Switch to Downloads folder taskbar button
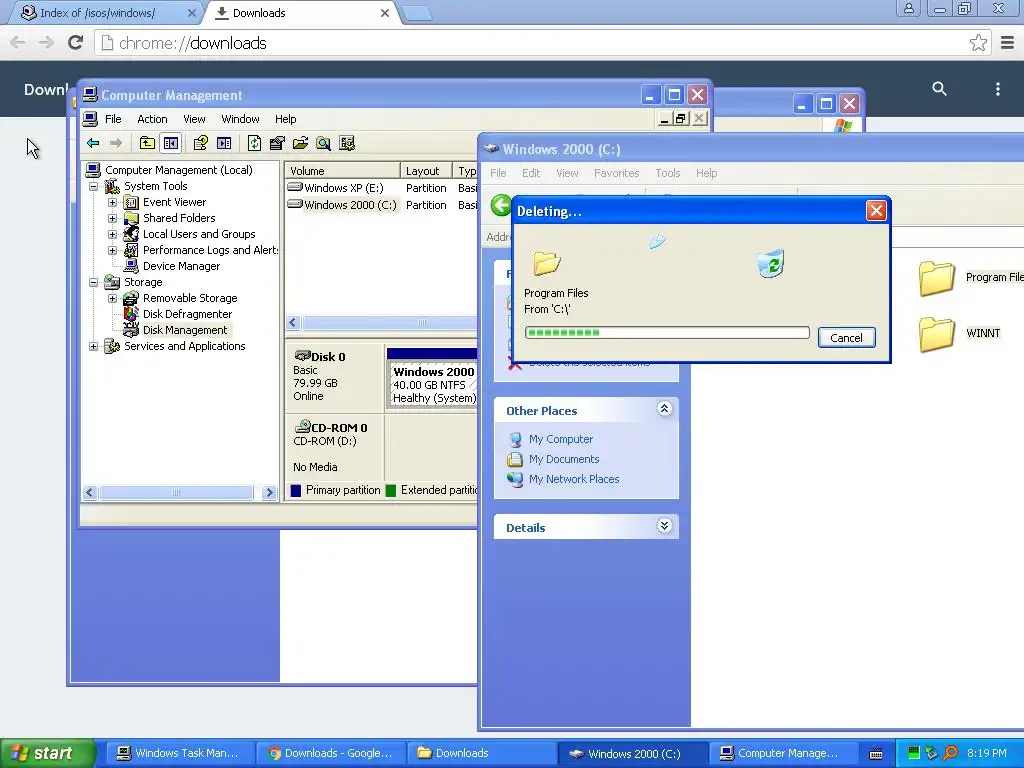1024x768 pixels. coord(482,754)
